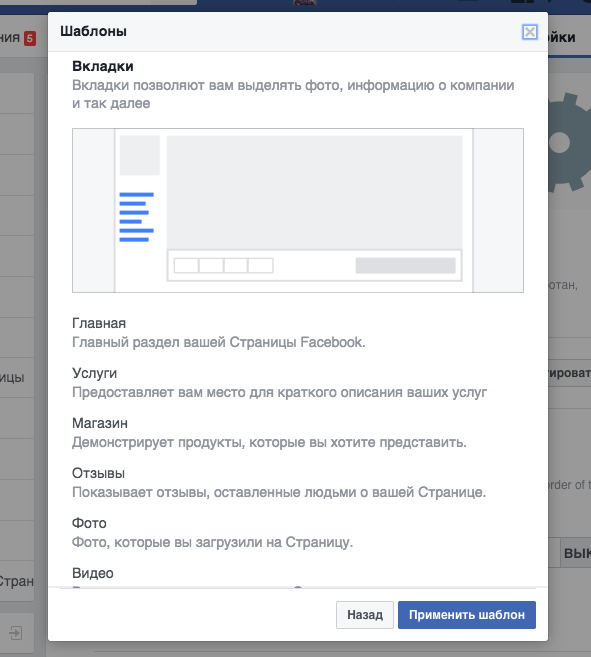Screen dimensions: 591x657
Task: Click the large gear icon behind the dialog
Action: (x=568, y=142)
